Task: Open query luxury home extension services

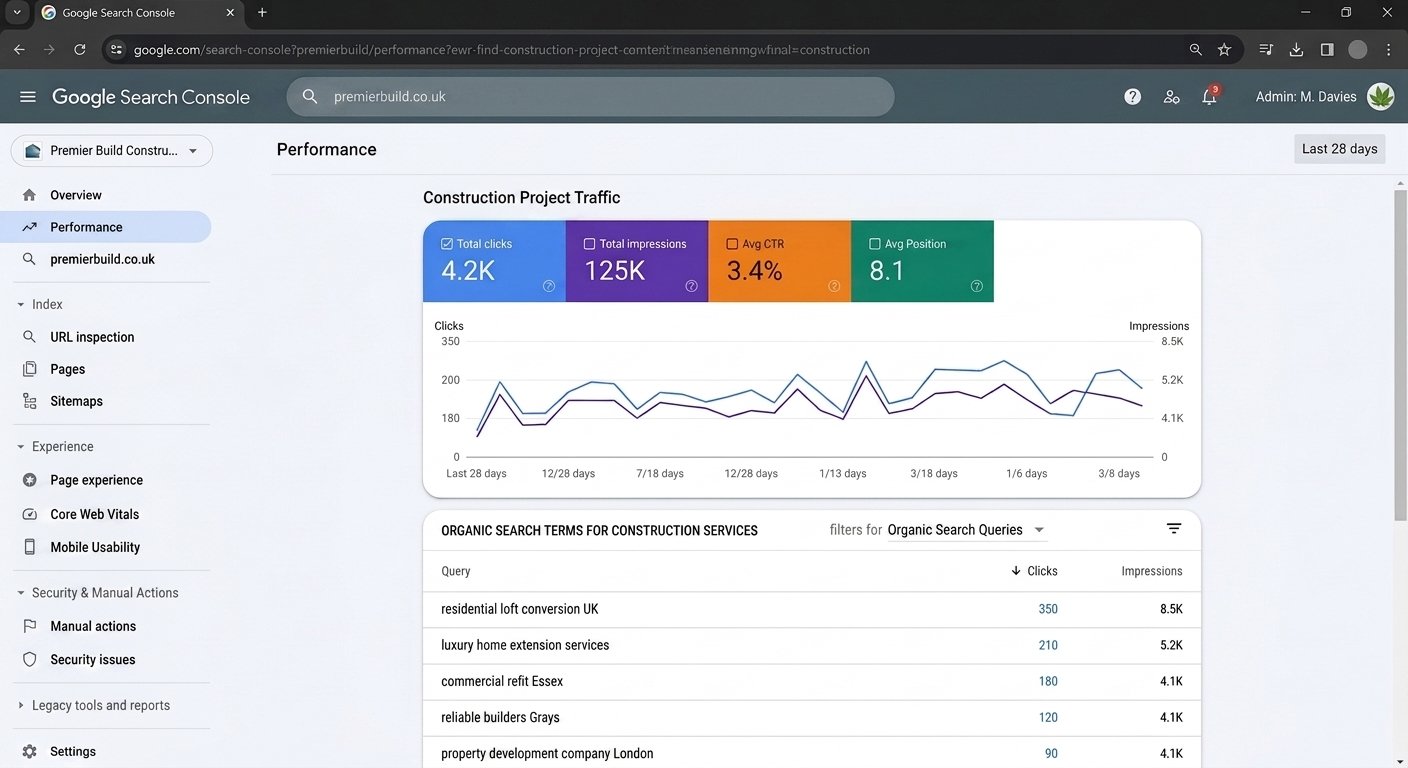Action: coord(525,645)
